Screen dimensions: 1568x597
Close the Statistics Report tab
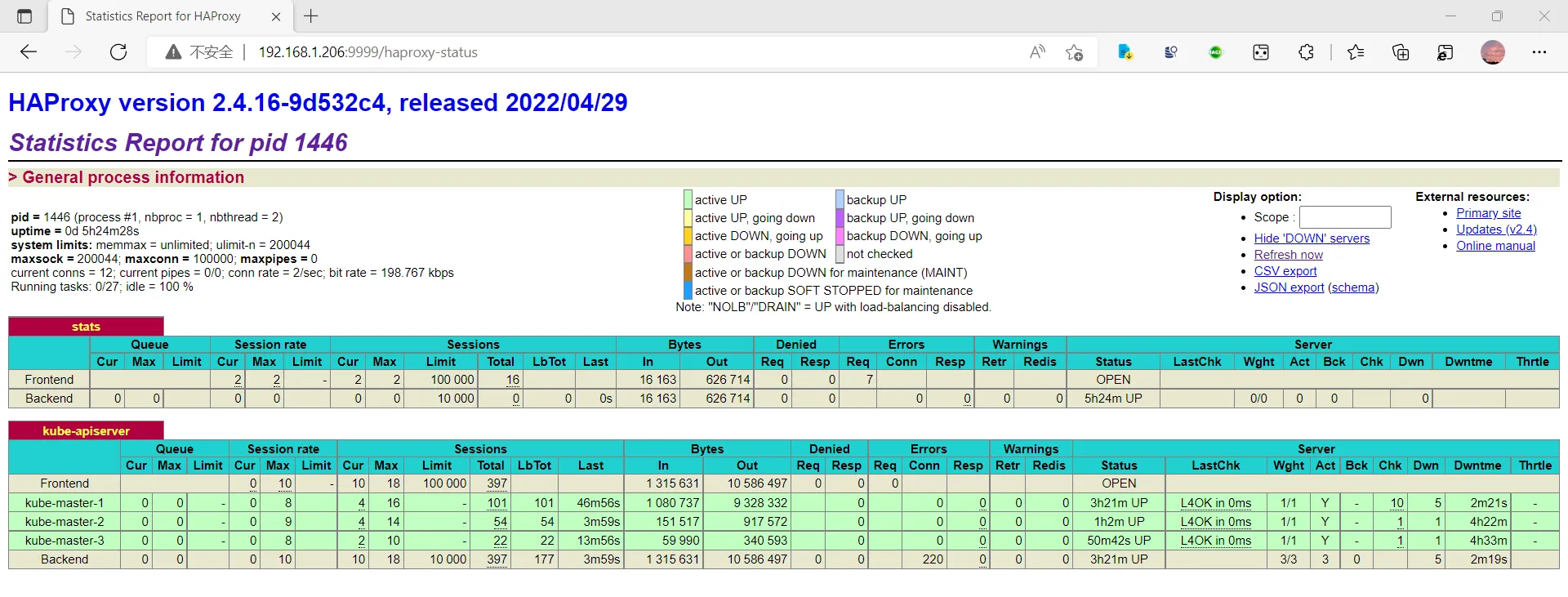(x=276, y=16)
